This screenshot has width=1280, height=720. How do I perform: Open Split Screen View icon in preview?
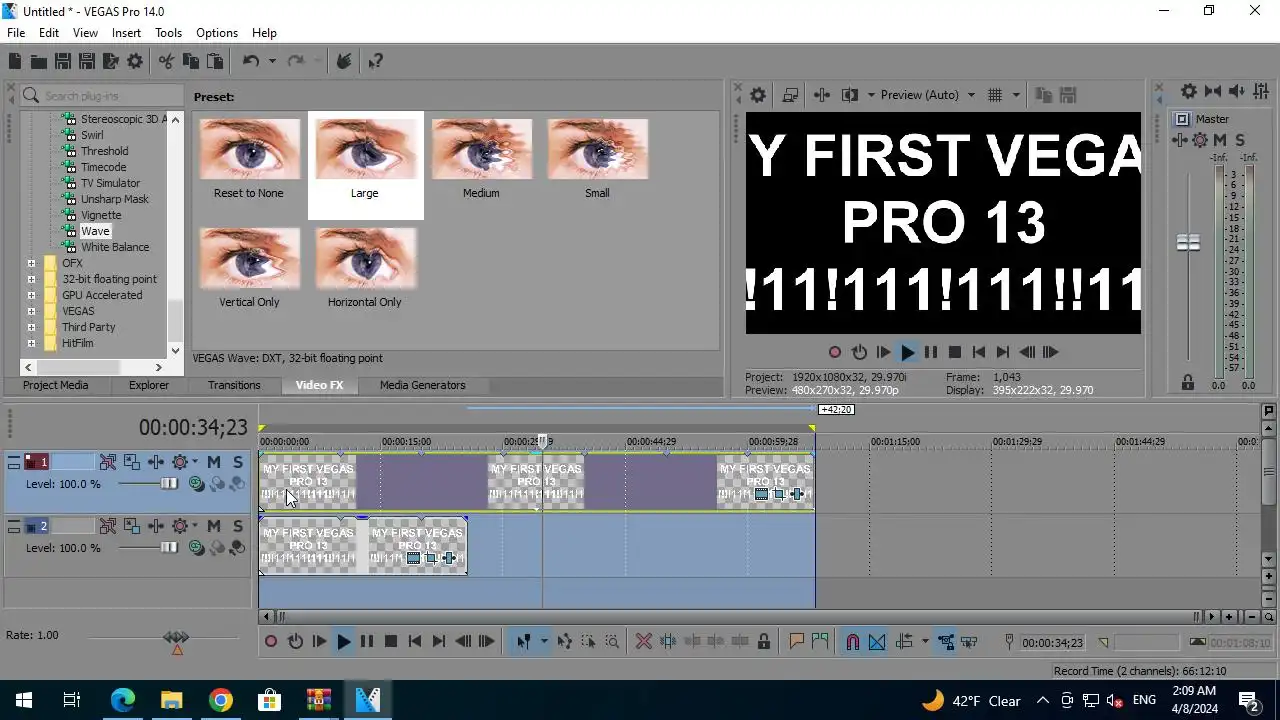(x=850, y=95)
